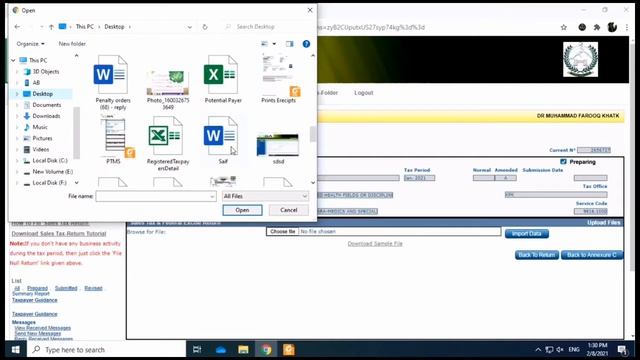Select the Potential Payer Excel file

(223, 79)
